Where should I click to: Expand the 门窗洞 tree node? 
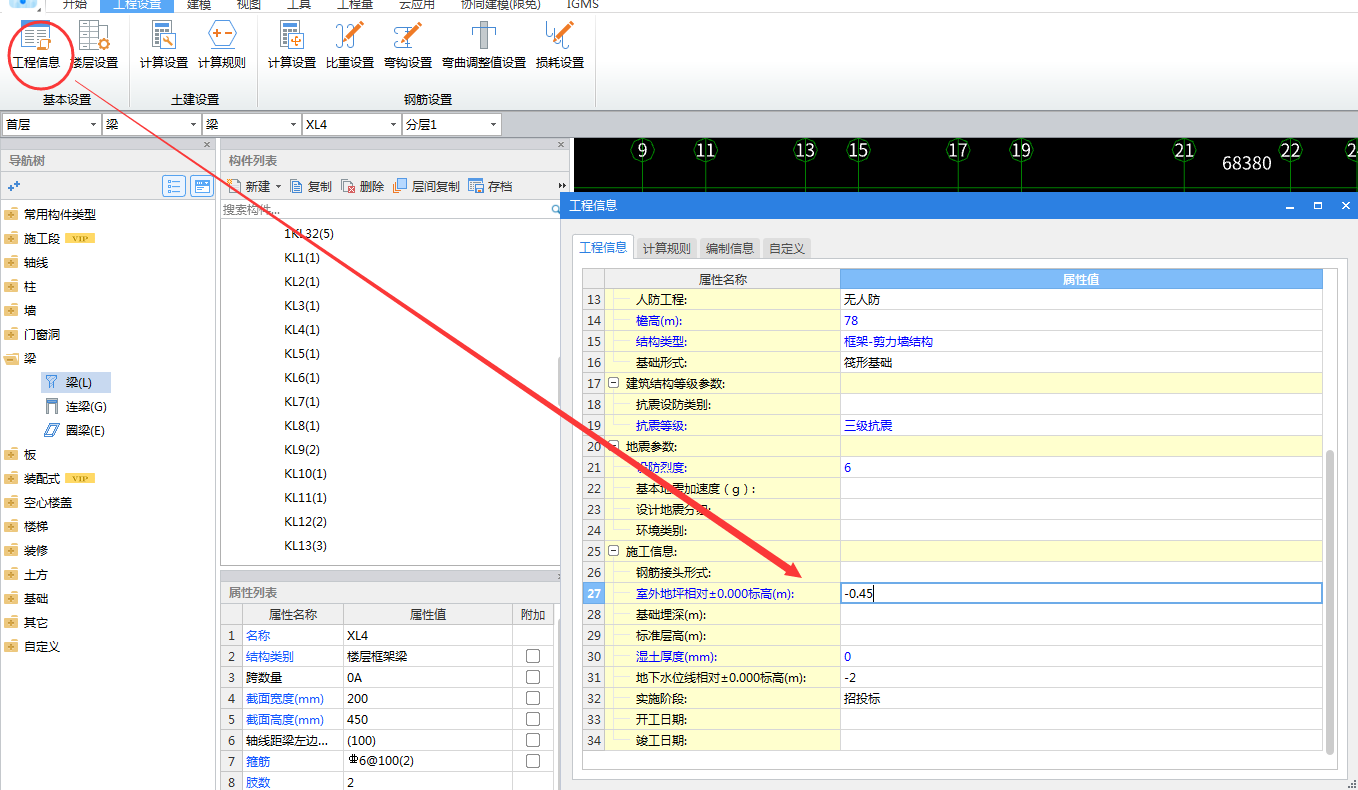pyautogui.click(x=11, y=334)
